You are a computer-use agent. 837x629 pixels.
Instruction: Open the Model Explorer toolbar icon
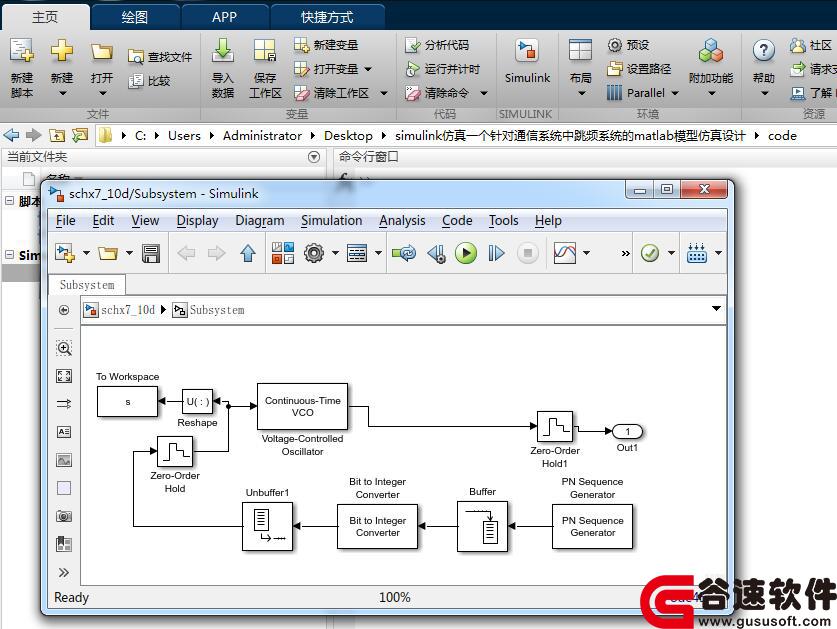[x=357, y=253]
